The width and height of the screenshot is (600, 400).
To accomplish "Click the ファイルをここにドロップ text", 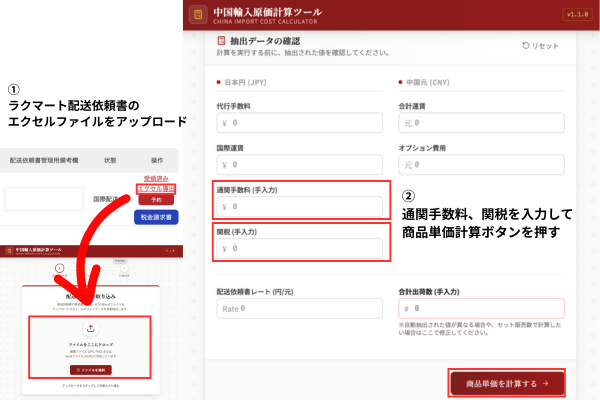I will pos(91,344).
